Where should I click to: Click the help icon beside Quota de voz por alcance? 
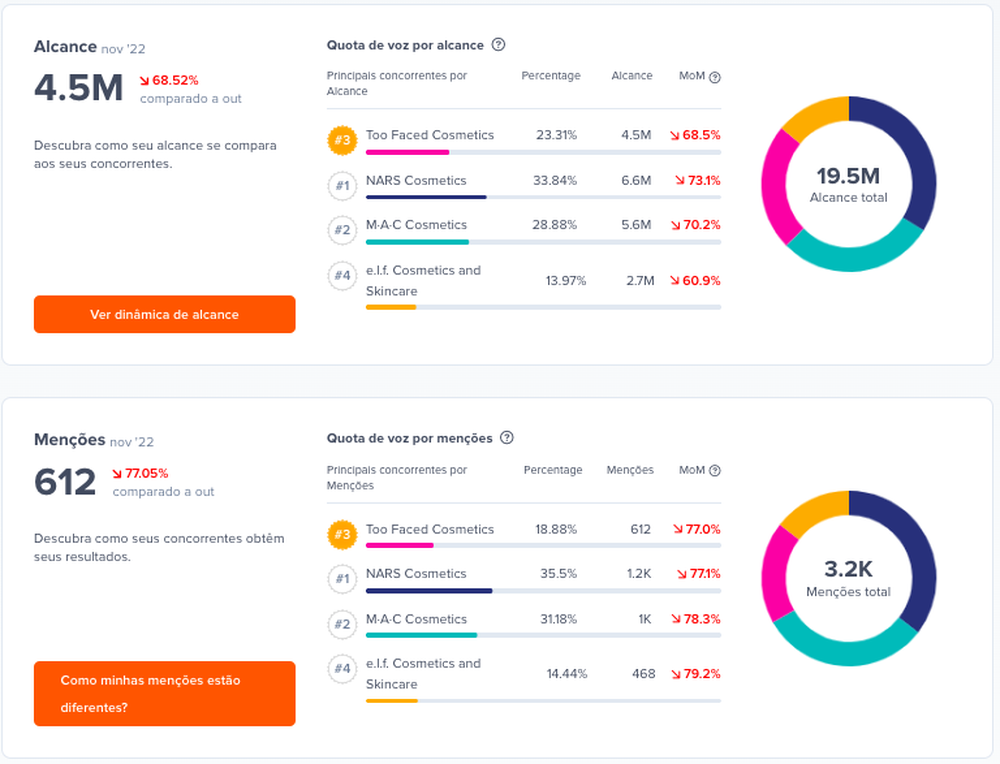pyautogui.click(x=499, y=45)
